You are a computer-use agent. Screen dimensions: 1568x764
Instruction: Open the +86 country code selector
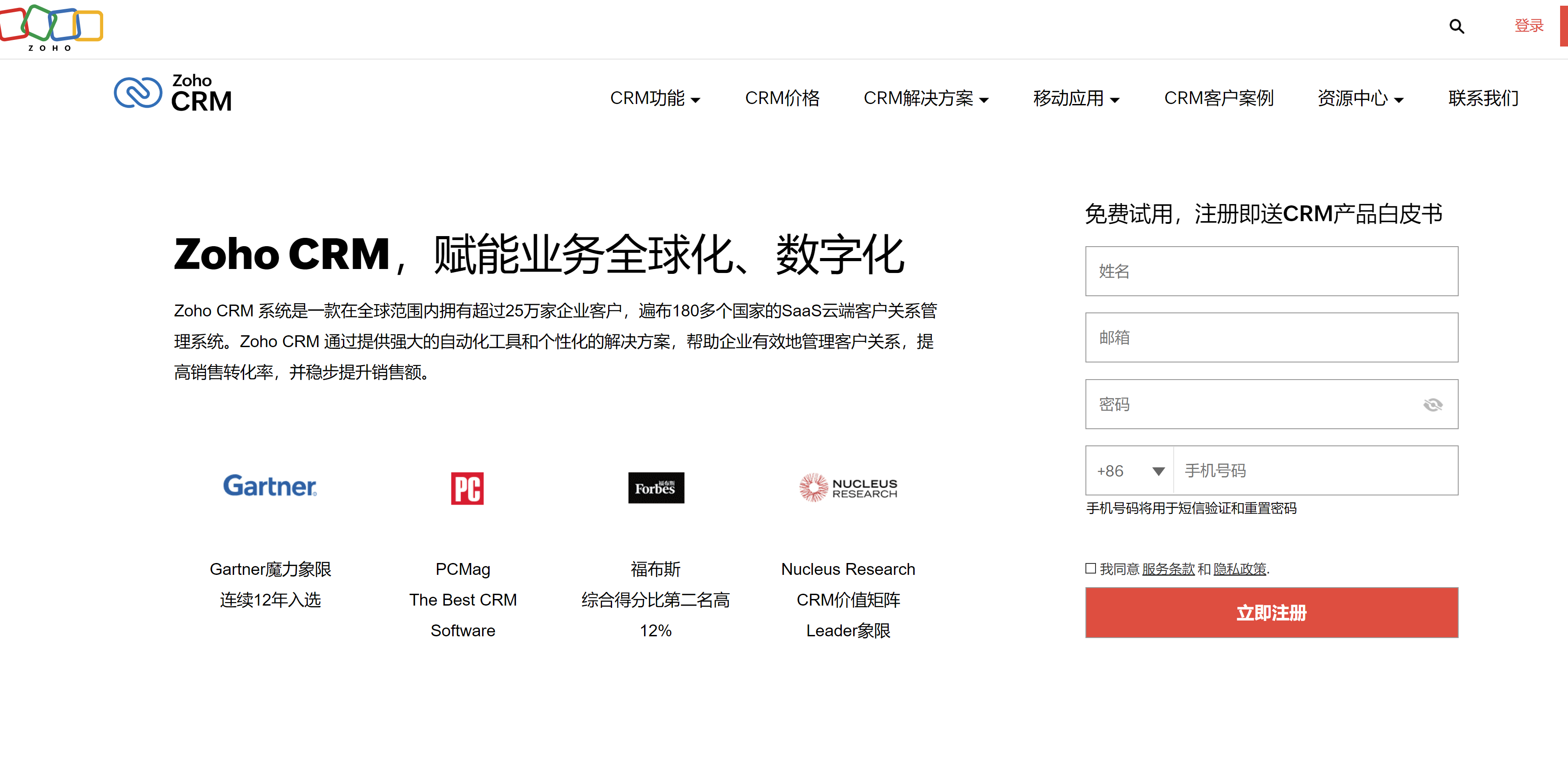tap(1129, 470)
